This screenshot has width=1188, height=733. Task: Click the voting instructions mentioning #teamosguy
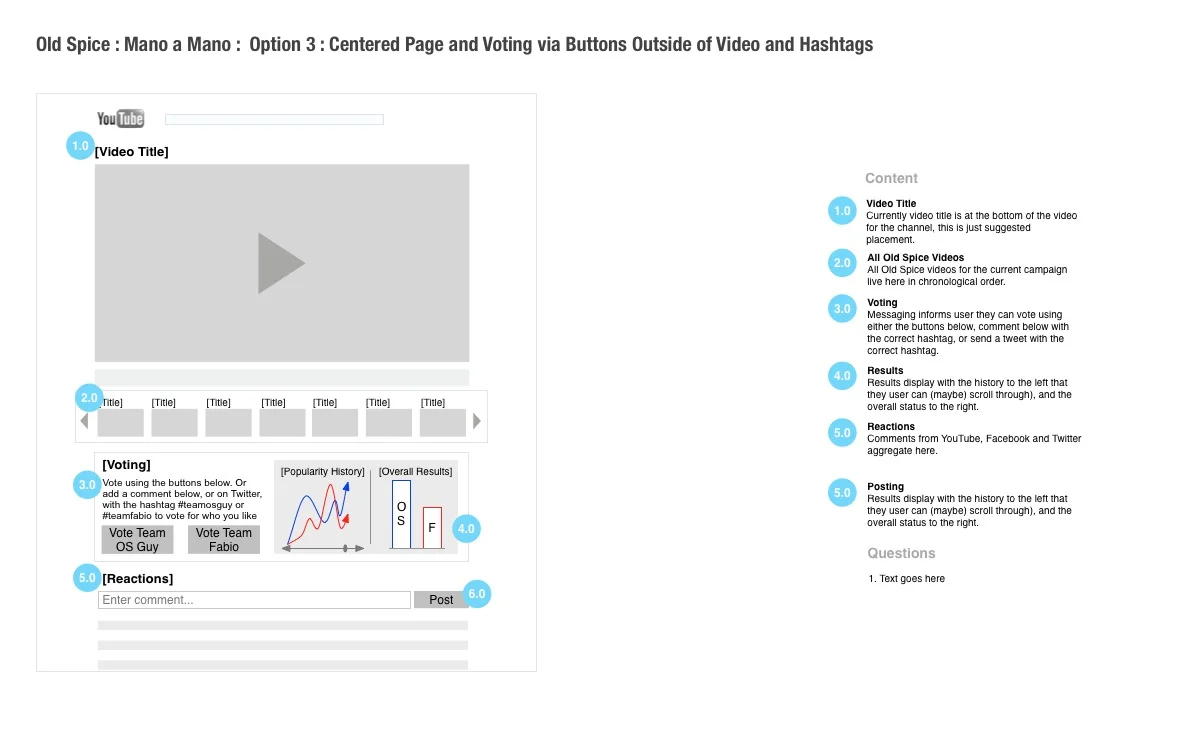tap(182, 499)
